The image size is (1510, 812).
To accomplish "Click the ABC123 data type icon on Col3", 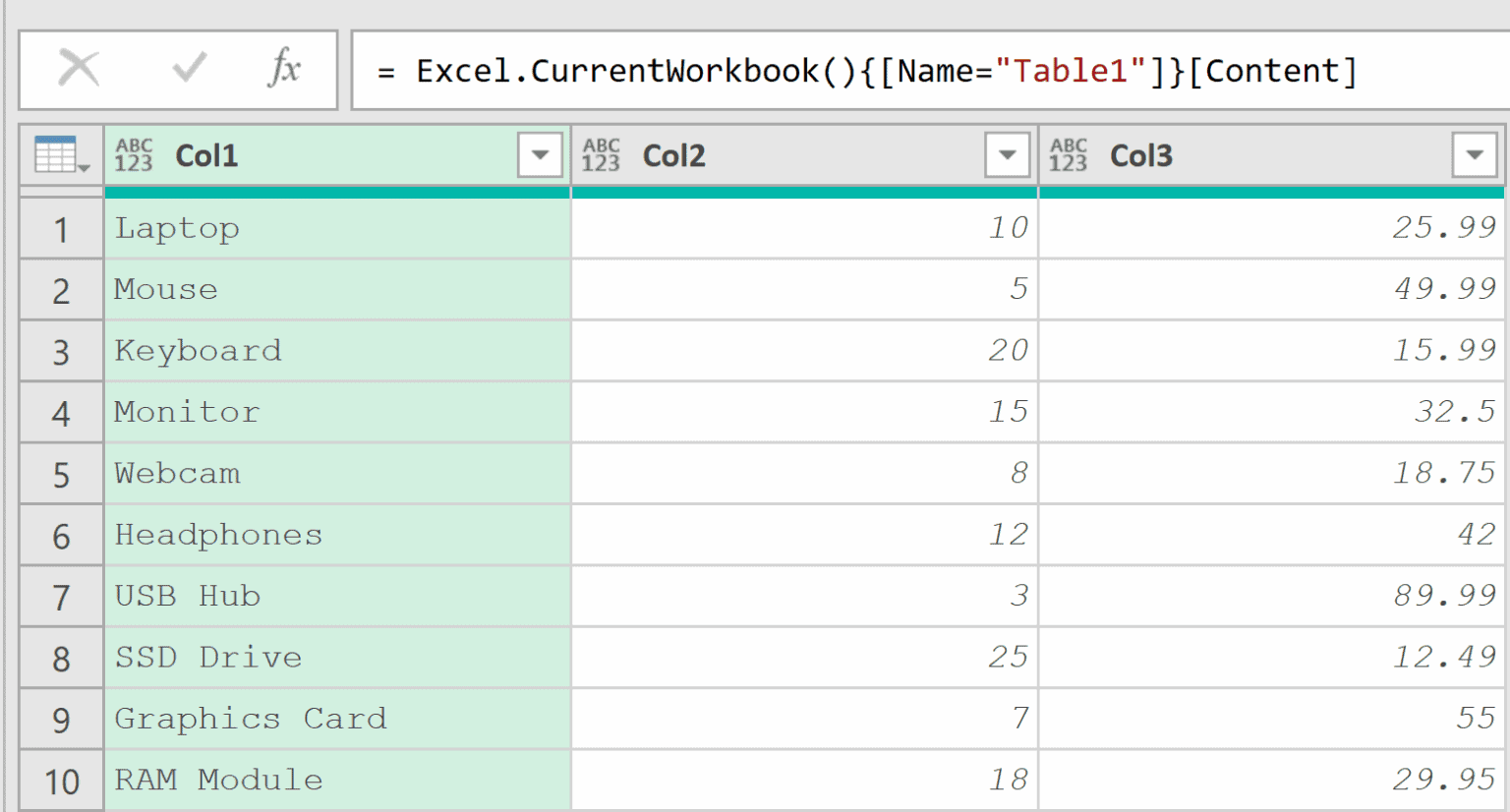I will (x=1069, y=154).
